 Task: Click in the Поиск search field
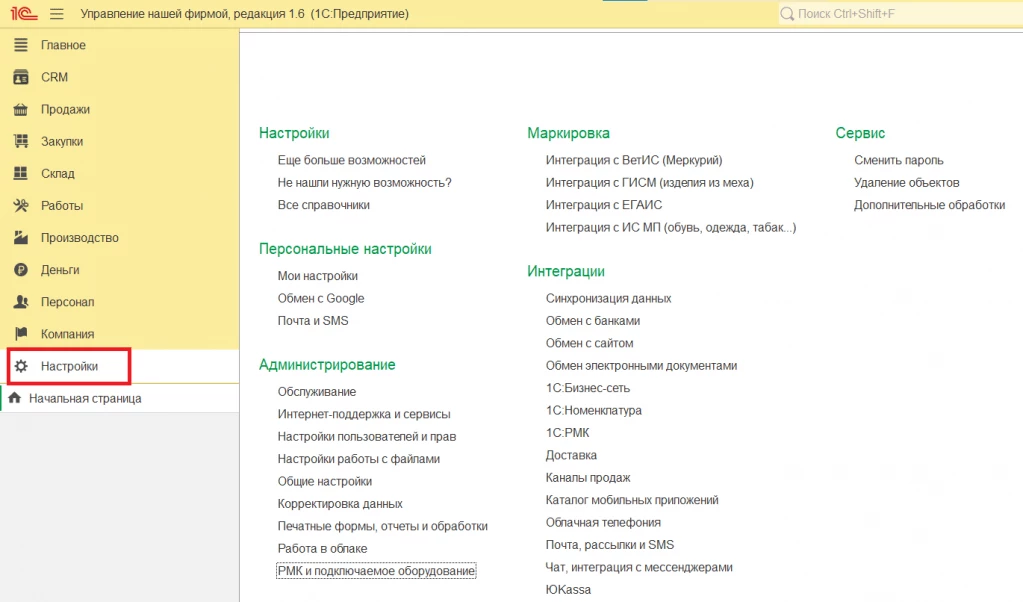pos(900,14)
